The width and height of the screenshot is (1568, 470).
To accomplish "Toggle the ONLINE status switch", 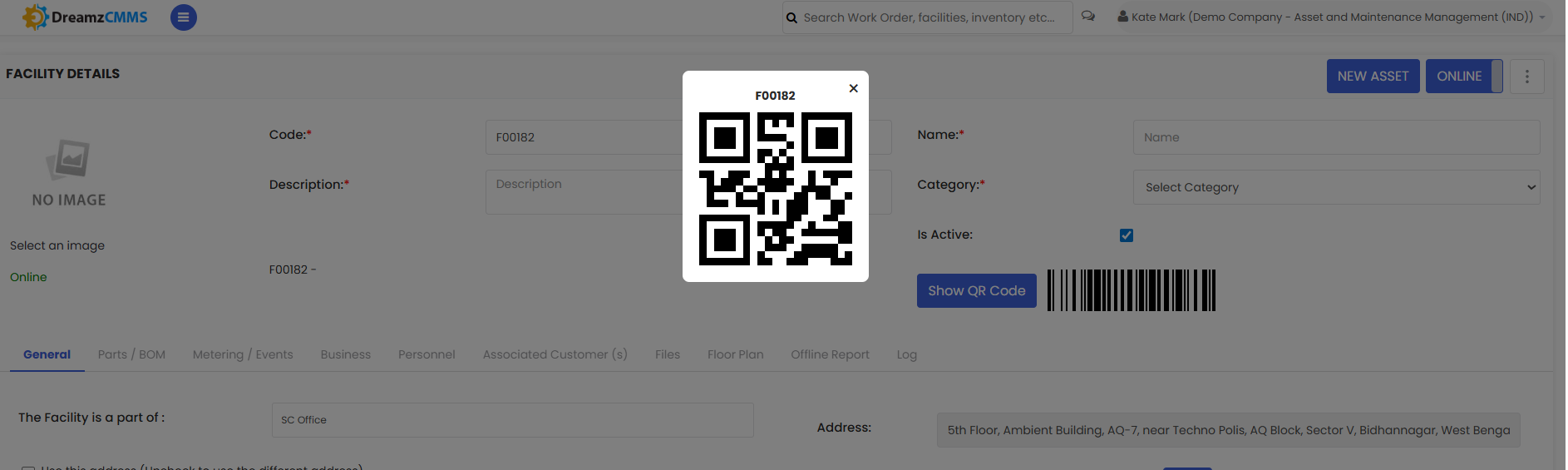I will click(1464, 77).
